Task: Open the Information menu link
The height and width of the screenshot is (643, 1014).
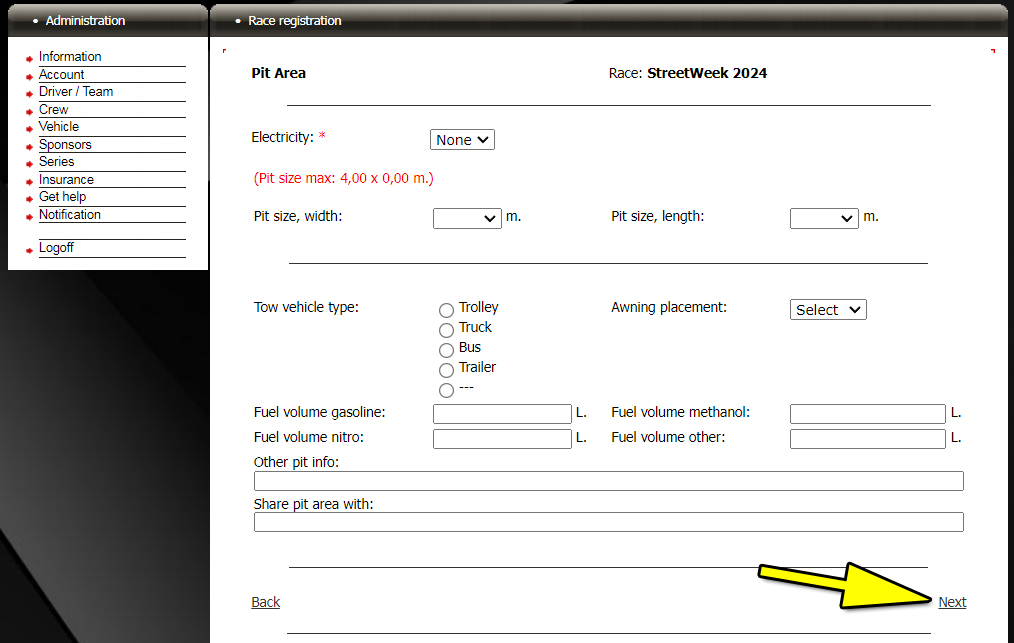Action: pos(70,57)
